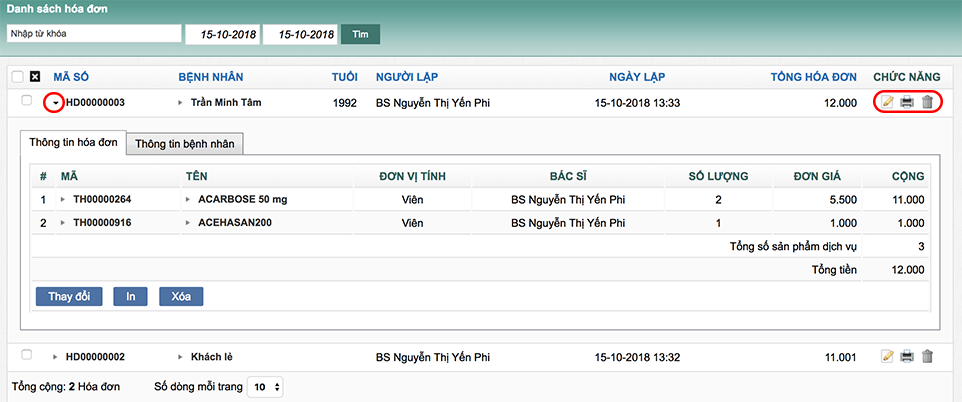Delete invoice HD00000002 with trash icon
The width and height of the screenshot is (962, 402).
tap(927, 356)
